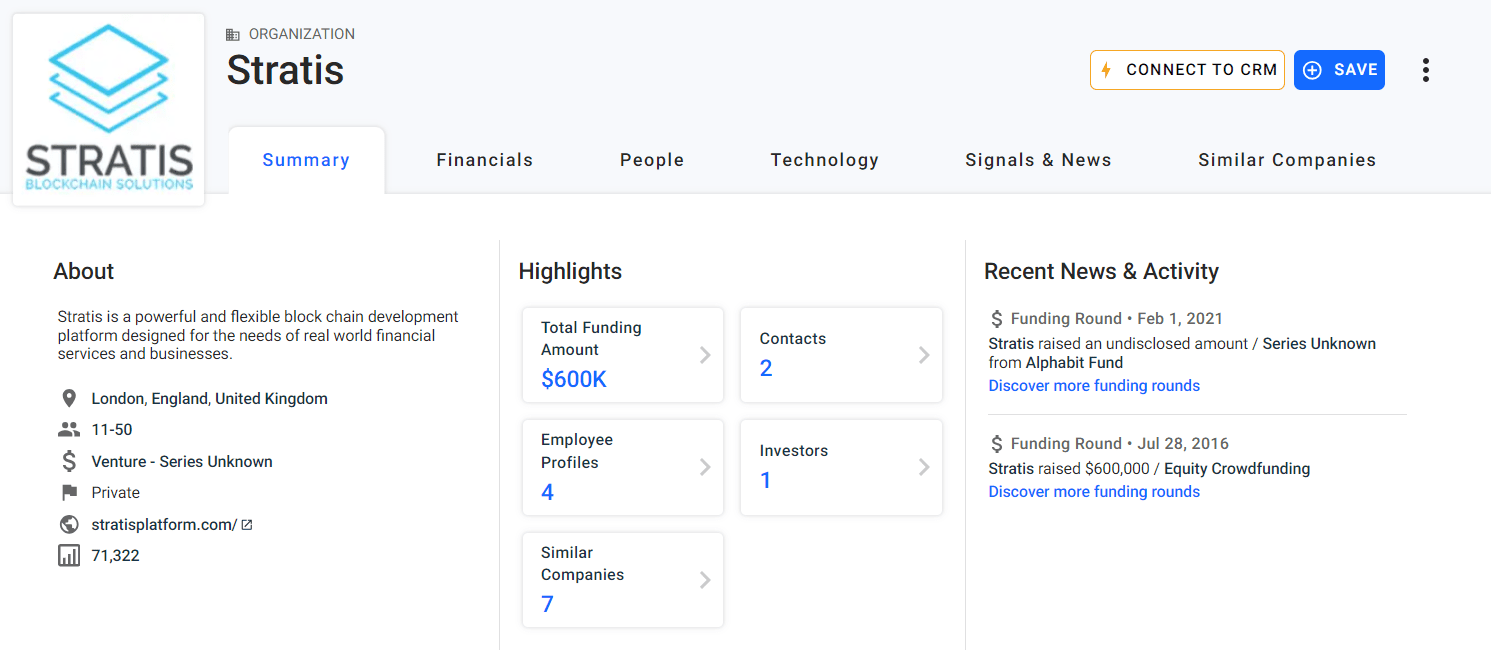Click the flag icon next to Private
Image resolution: width=1491 pixels, height=665 pixels.
(x=68, y=492)
